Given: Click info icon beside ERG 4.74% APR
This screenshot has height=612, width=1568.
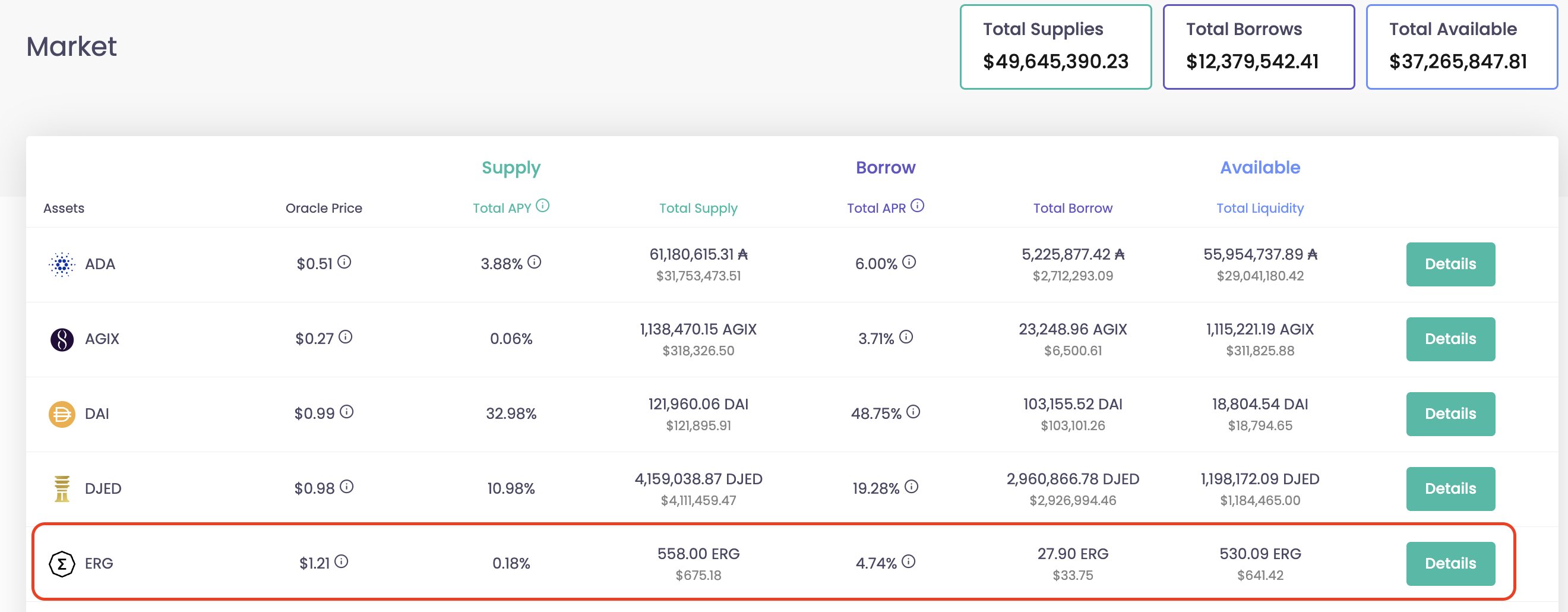Looking at the screenshot, I should click(x=909, y=562).
